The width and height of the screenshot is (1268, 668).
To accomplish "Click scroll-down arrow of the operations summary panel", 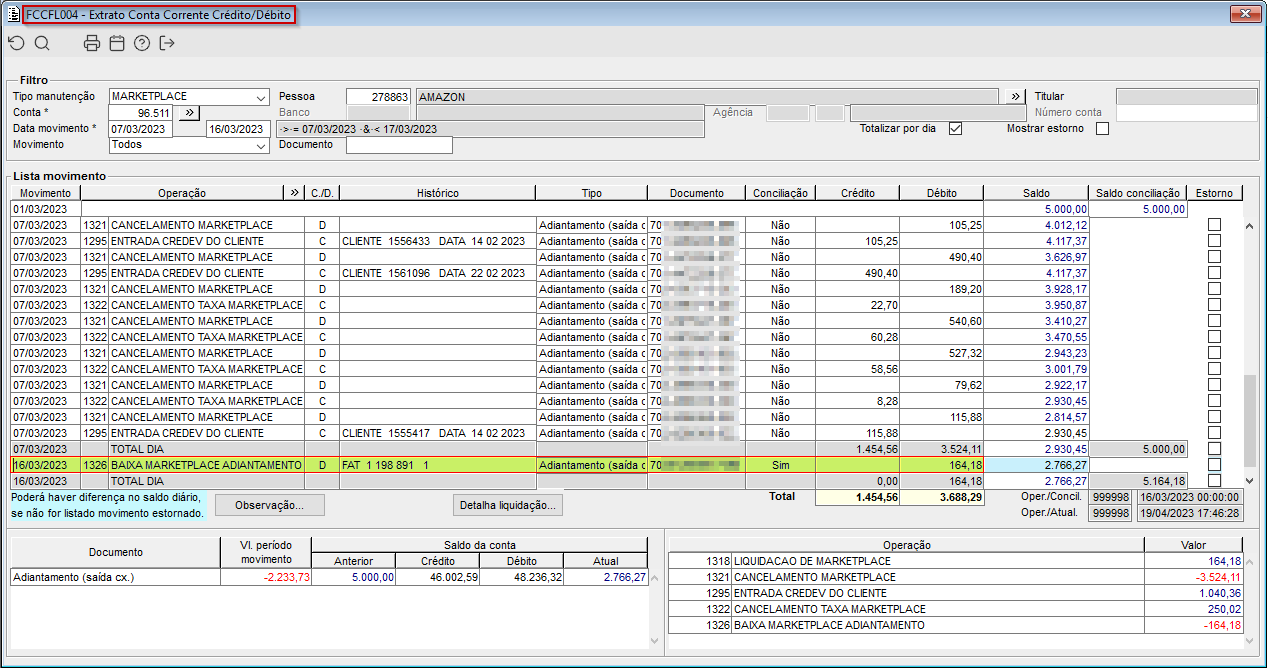I will [x=1250, y=641].
